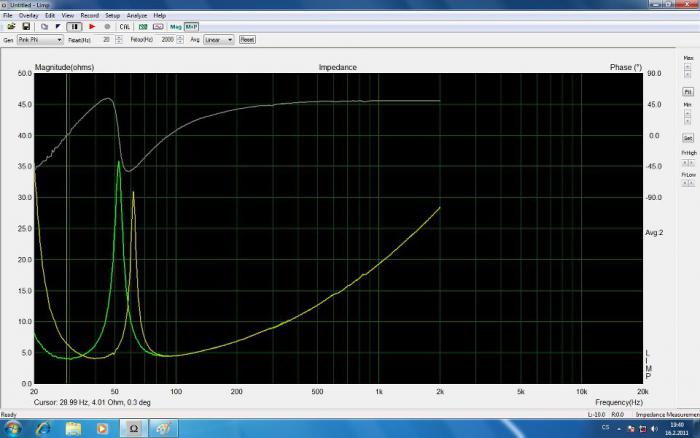Click the Fit button on right panel
Screen dimensions: 700x438
click(x=688, y=92)
